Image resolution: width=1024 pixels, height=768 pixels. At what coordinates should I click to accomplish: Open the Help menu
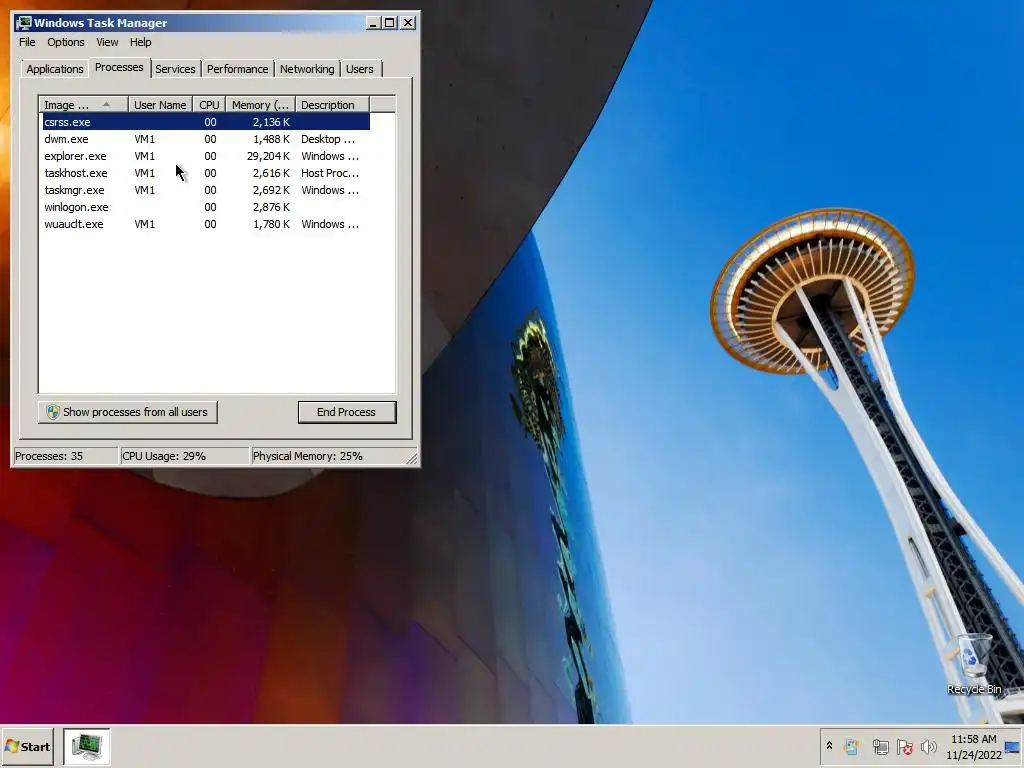pyautogui.click(x=140, y=42)
